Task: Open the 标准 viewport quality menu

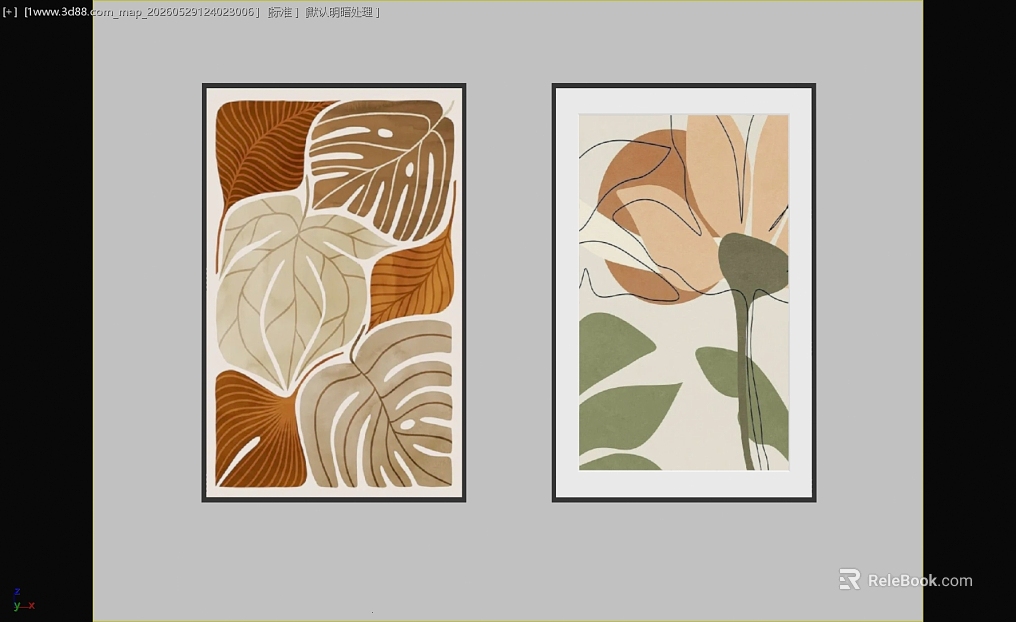Action: [283, 12]
